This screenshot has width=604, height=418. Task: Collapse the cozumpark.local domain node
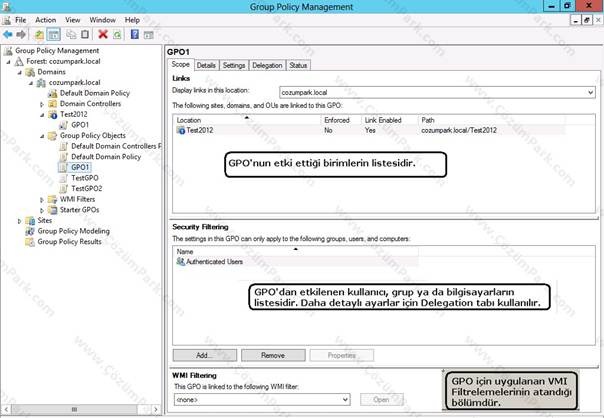pyautogui.click(x=31, y=83)
